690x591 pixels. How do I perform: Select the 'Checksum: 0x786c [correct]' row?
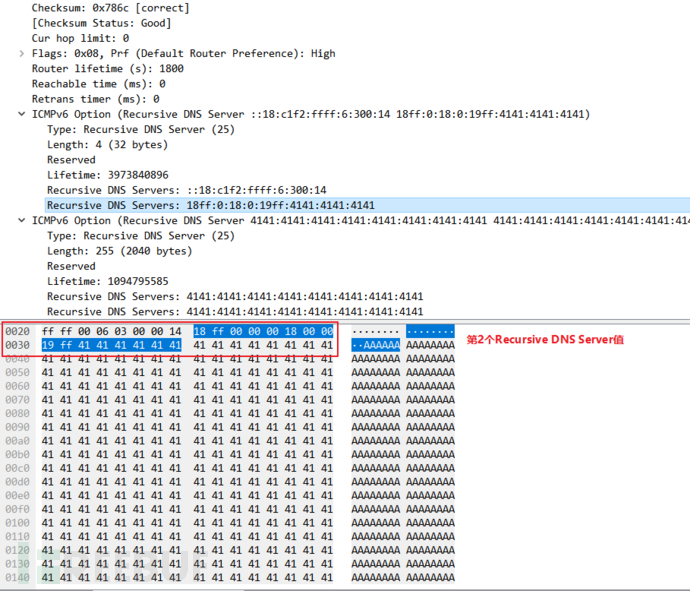click(110, 8)
